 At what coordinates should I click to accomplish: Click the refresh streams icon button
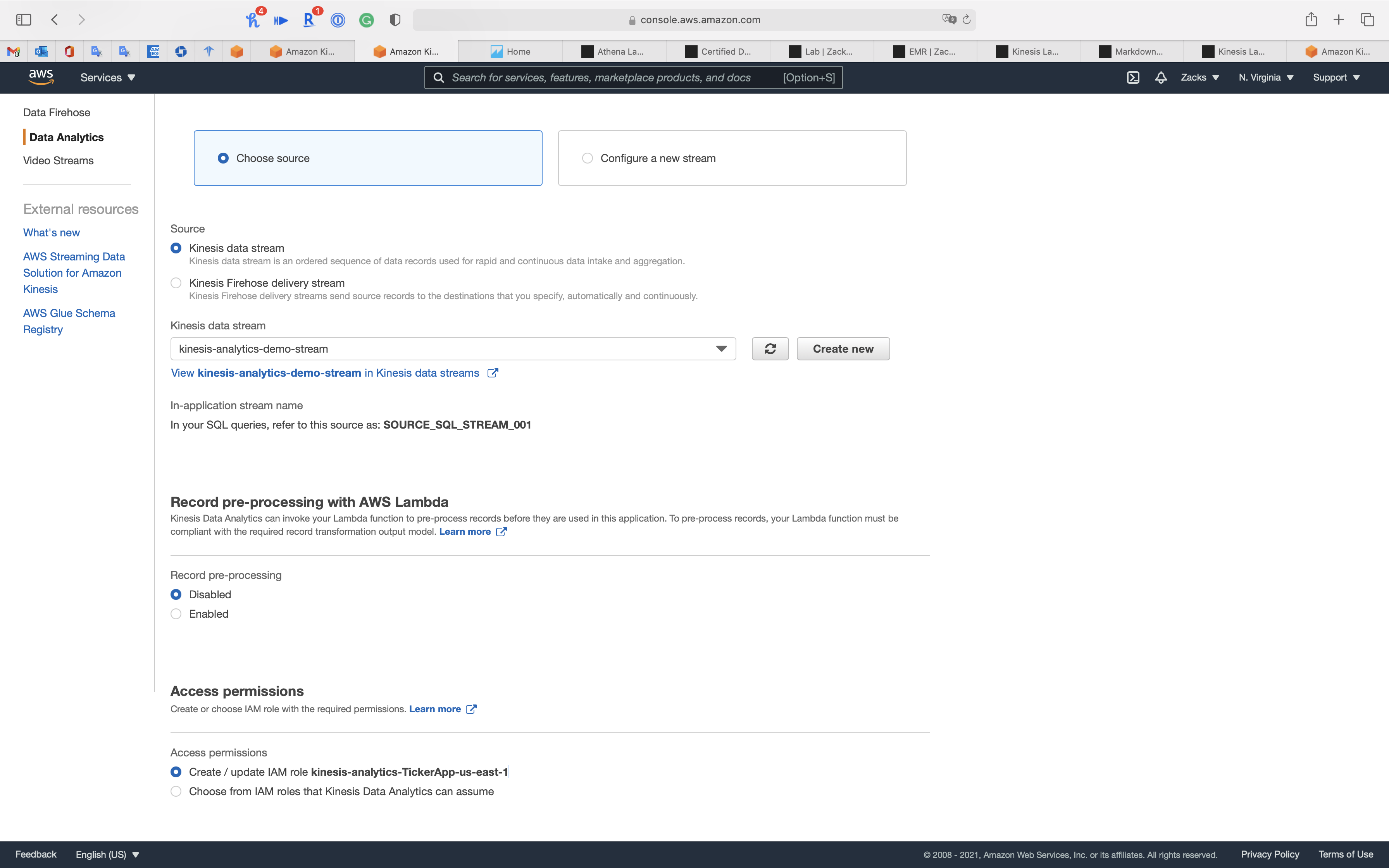(x=770, y=348)
